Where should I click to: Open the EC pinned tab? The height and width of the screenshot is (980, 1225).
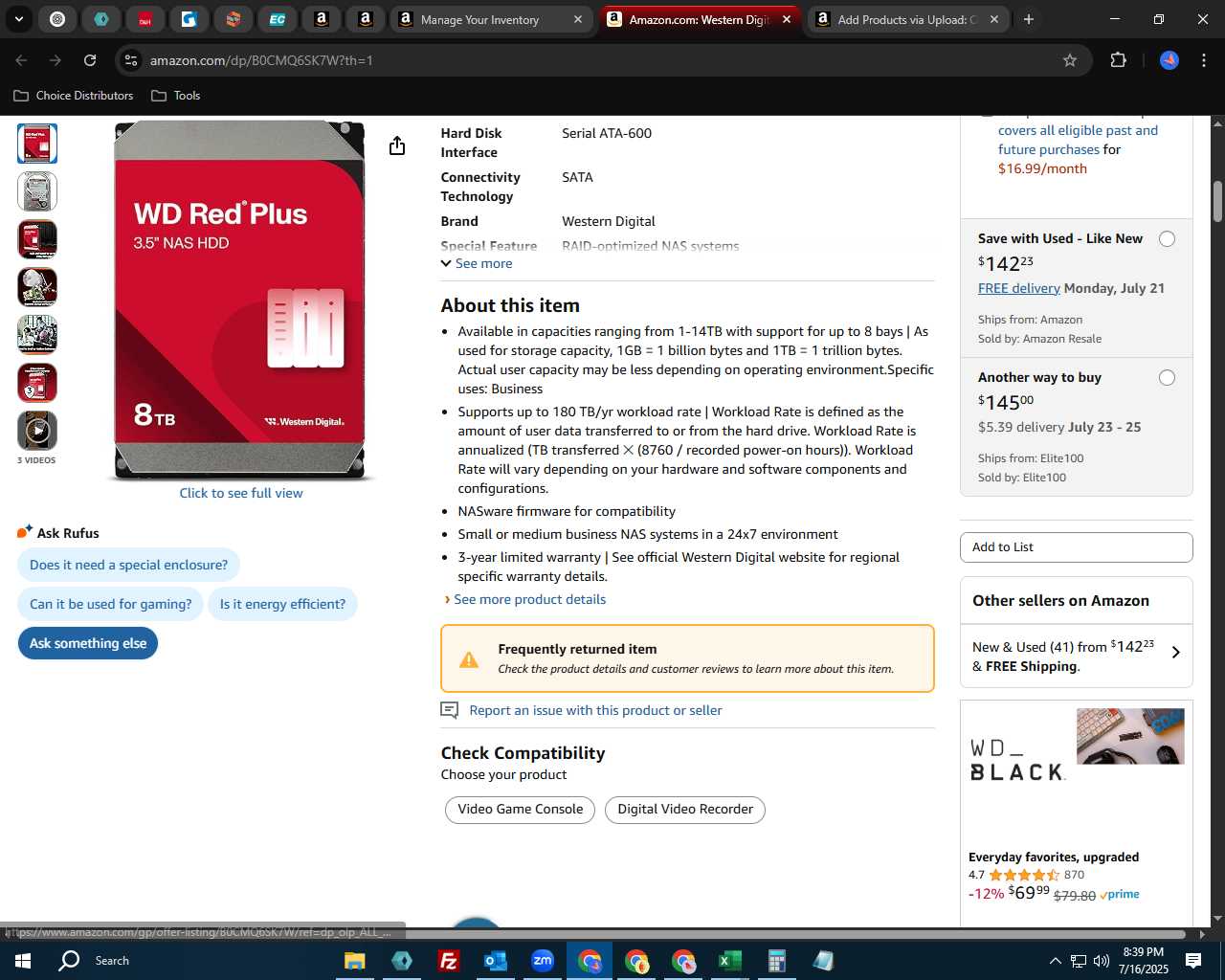(x=278, y=19)
